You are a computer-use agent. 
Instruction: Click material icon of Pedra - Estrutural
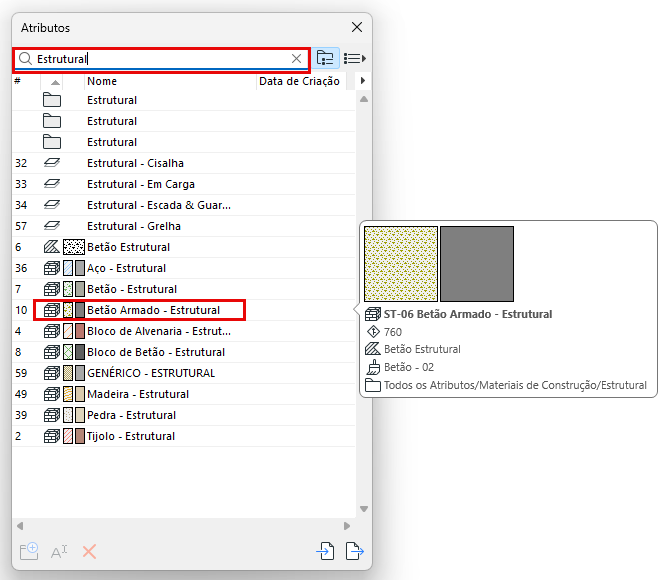click(x=52, y=415)
